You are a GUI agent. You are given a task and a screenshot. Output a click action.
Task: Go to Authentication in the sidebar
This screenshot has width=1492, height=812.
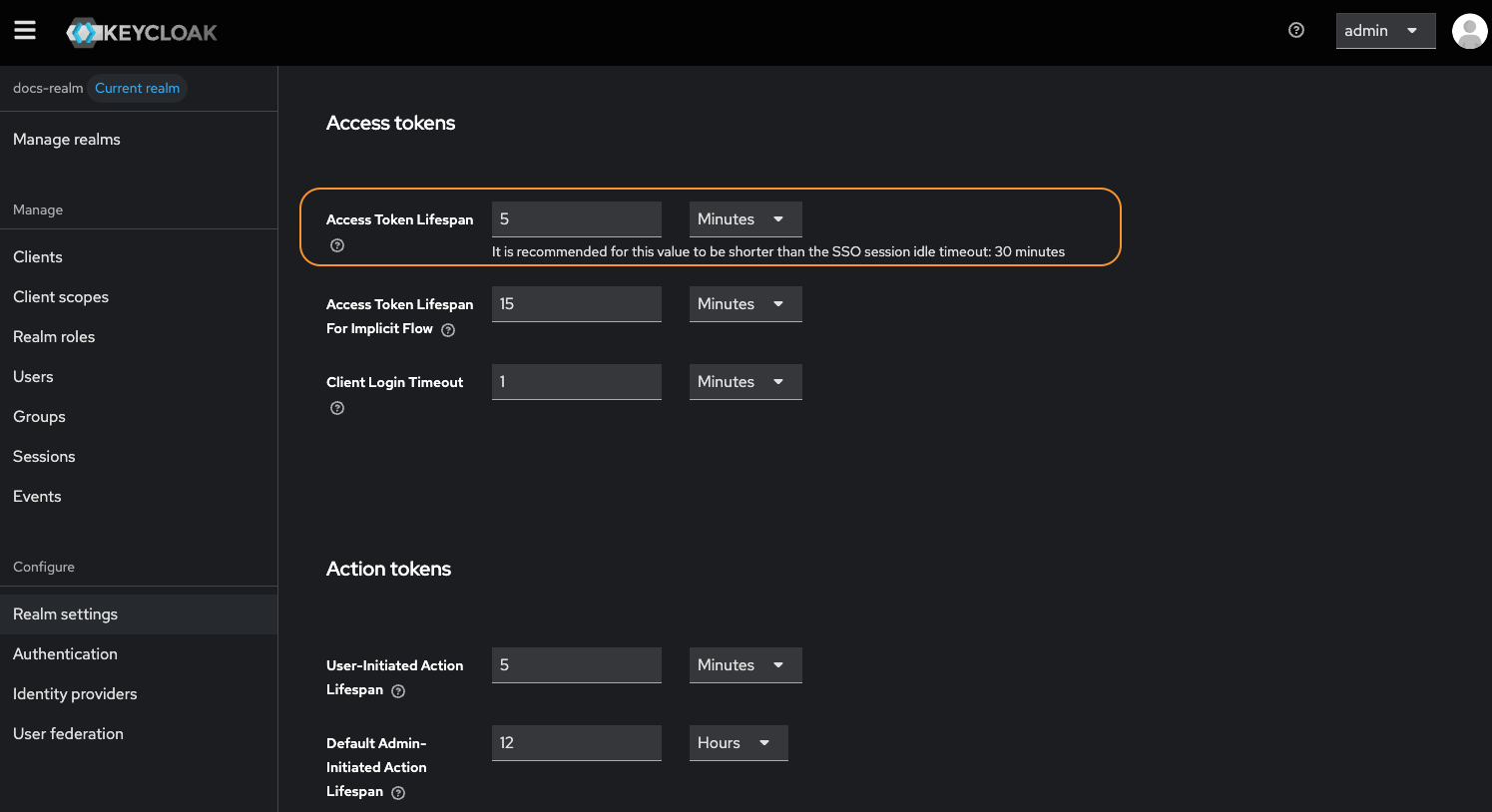tap(65, 654)
